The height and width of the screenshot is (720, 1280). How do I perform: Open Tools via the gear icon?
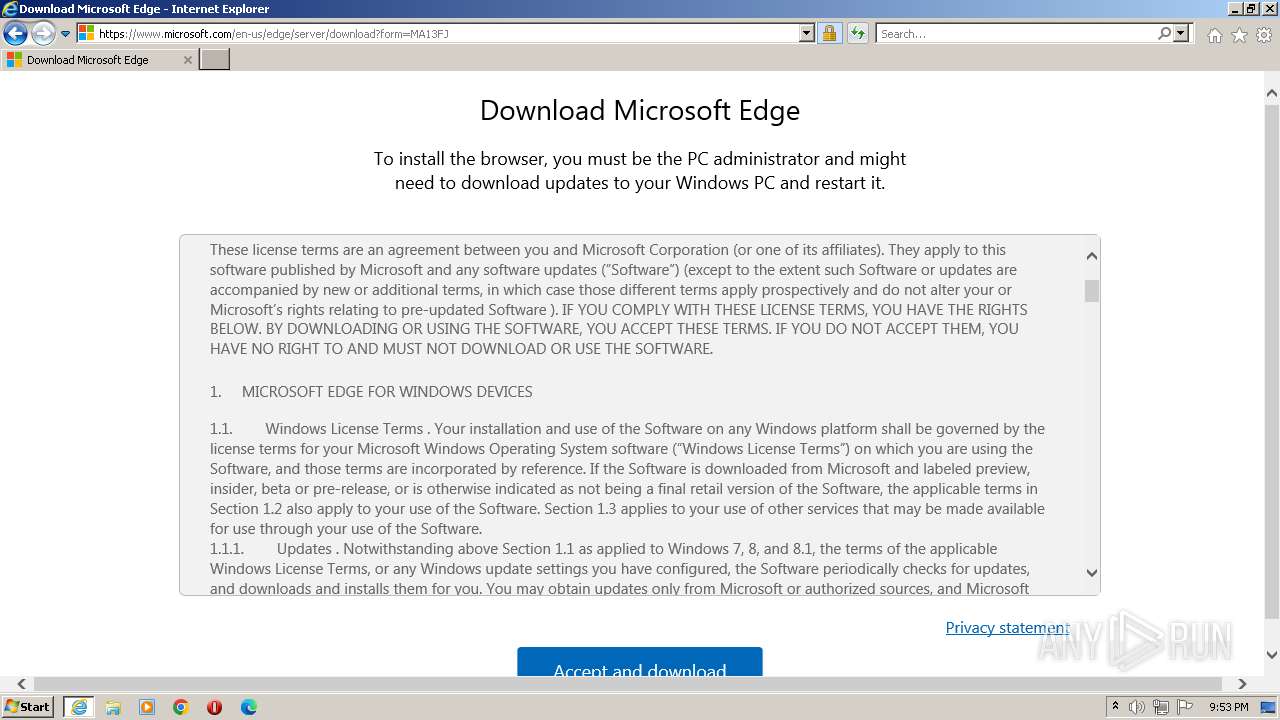pyautogui.click(x=1264, y=35)
